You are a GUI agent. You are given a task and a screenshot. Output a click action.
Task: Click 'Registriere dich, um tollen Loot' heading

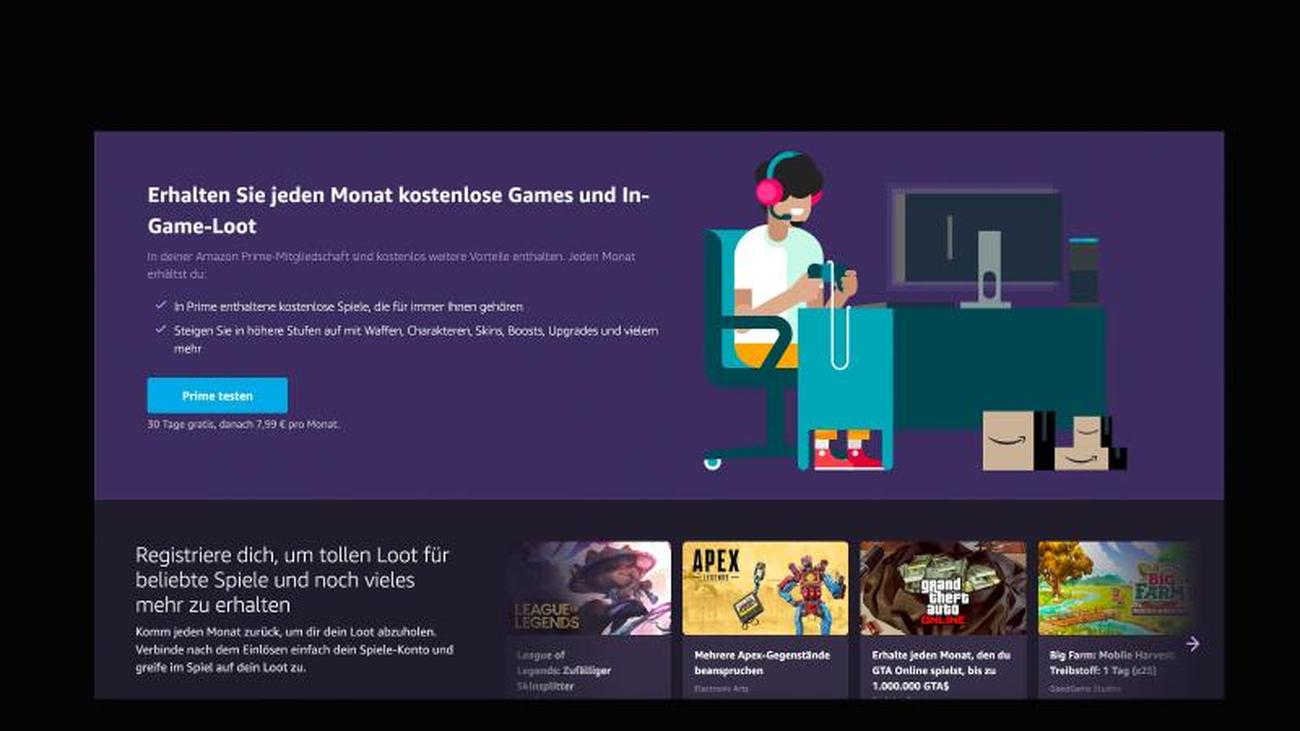tap(292, 579)
